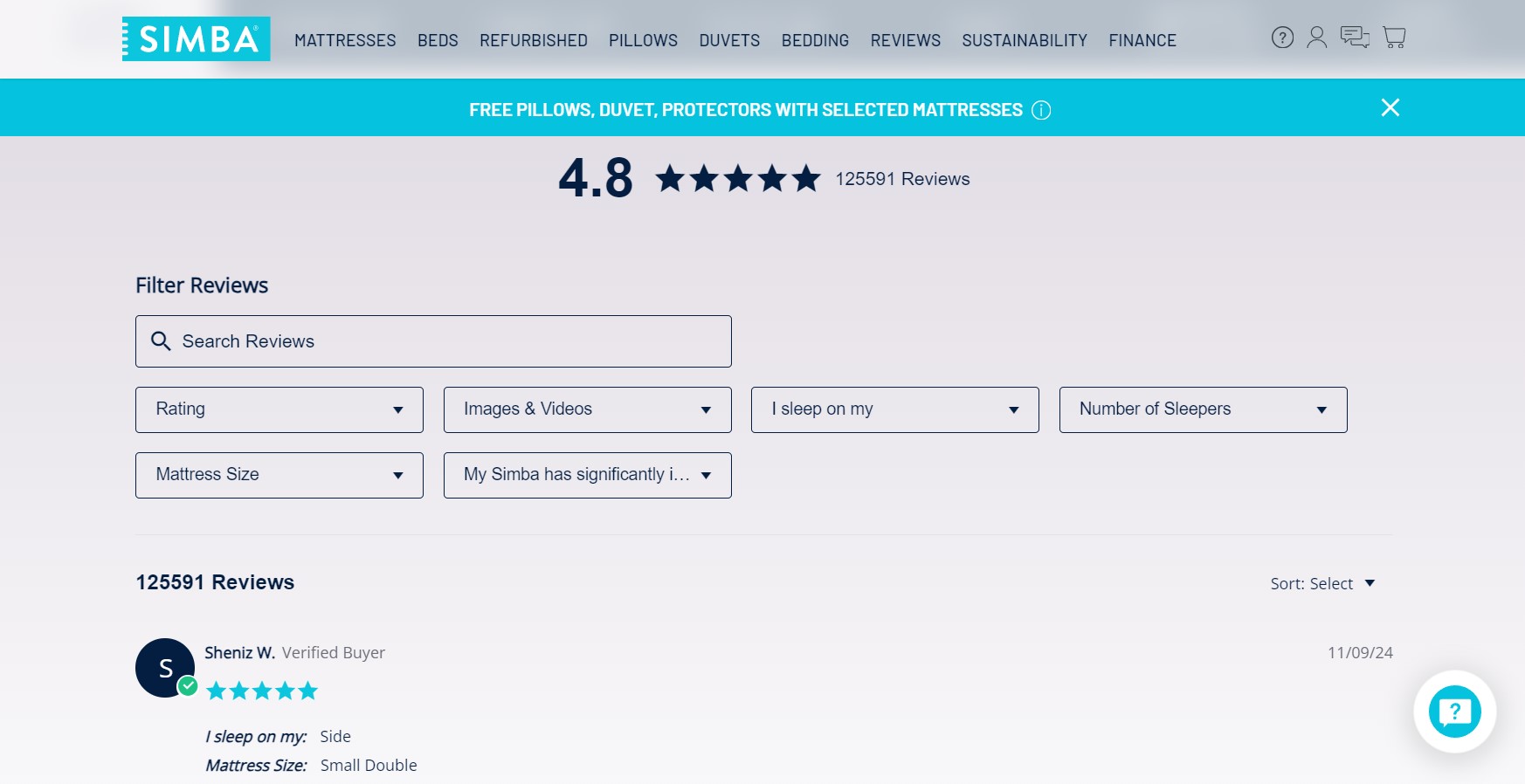Click the info icon beside the promo banner text
This screenshot has height=784, width=1525.
tap(1041, 110)
